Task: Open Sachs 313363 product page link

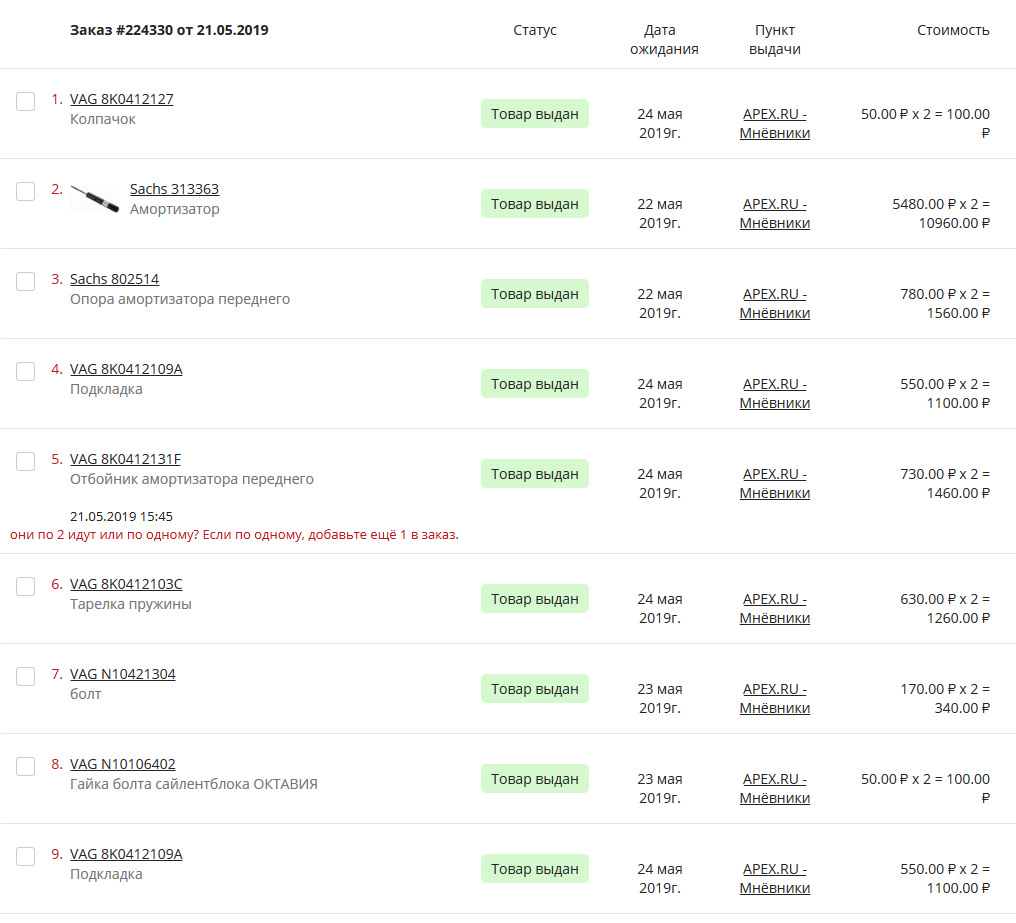Action: (x=174, y=189)
